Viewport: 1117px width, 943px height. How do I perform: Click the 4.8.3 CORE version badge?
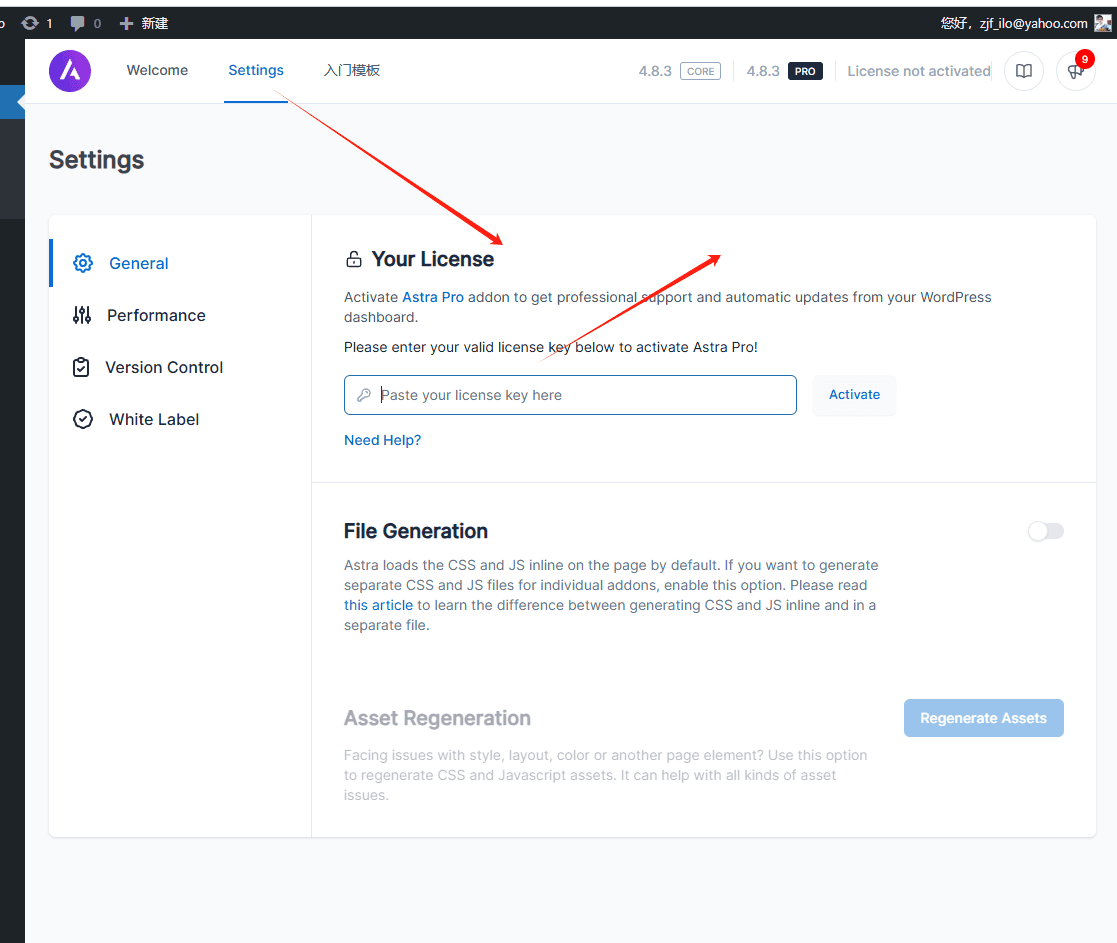pyautogui.click(x=680, y=71)
